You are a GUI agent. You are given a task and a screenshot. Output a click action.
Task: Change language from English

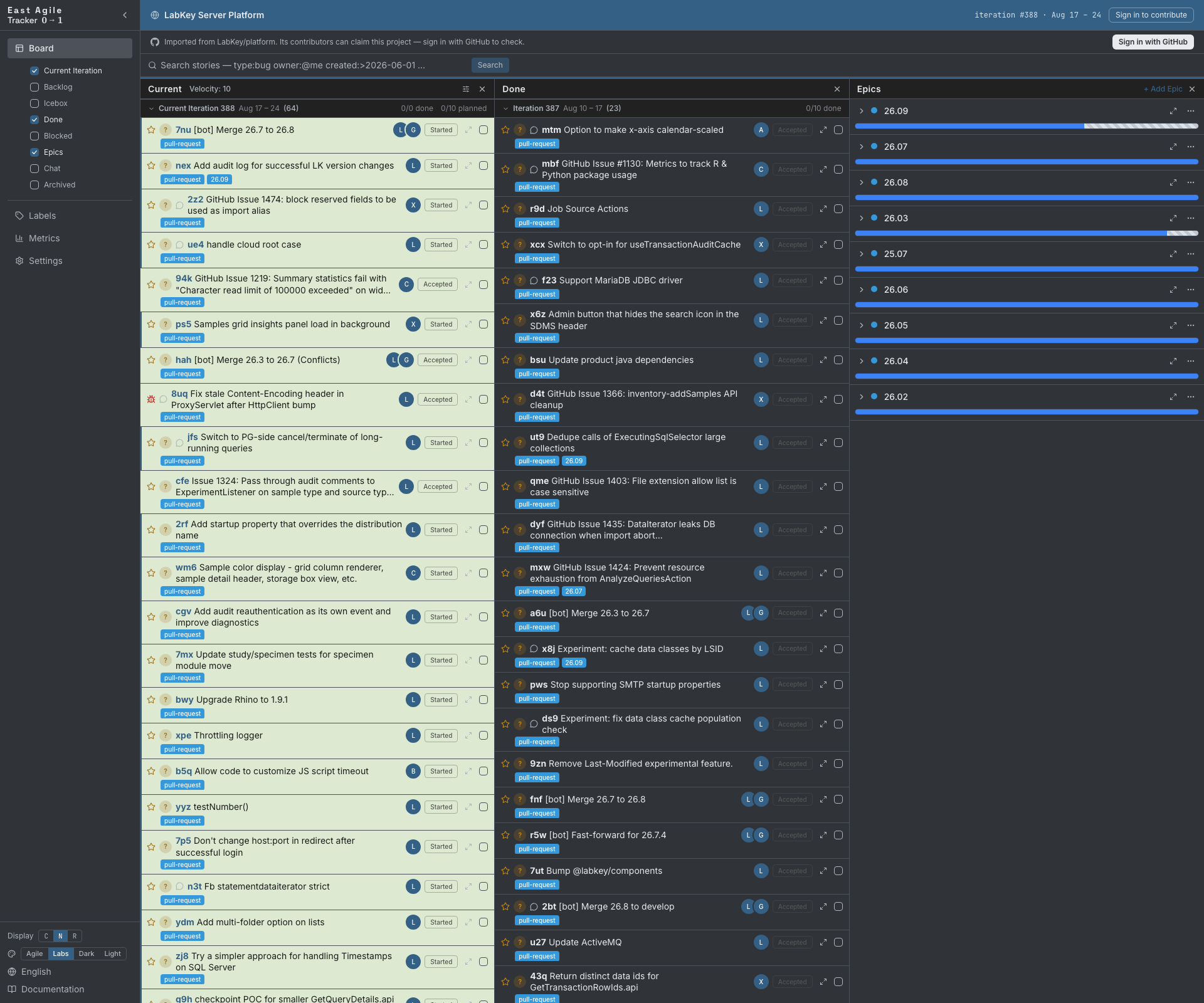[x=36, y=972]
